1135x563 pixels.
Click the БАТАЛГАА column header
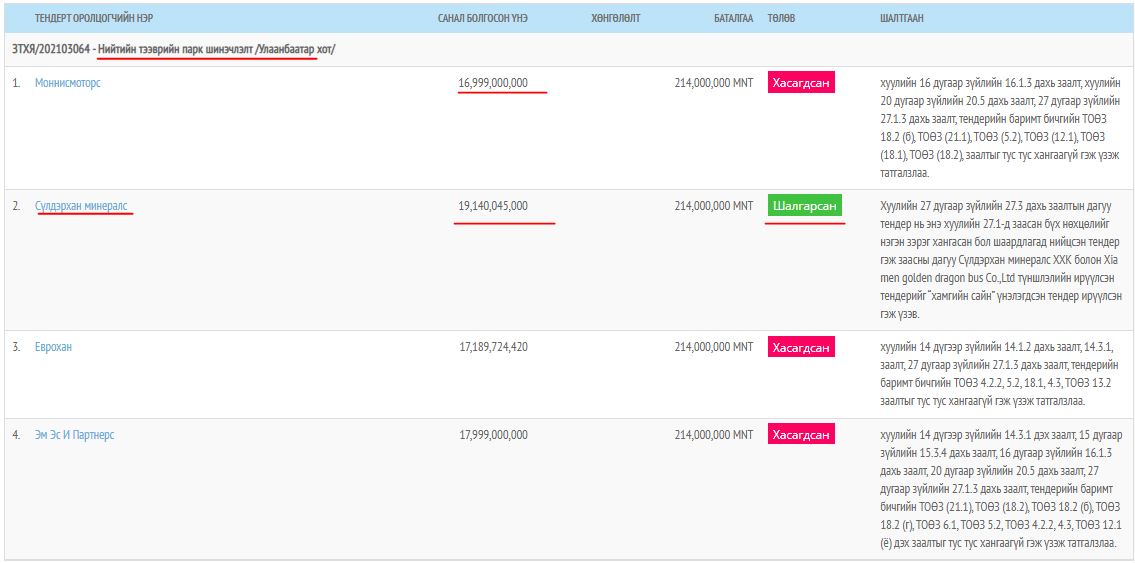[x=733, y=18]
